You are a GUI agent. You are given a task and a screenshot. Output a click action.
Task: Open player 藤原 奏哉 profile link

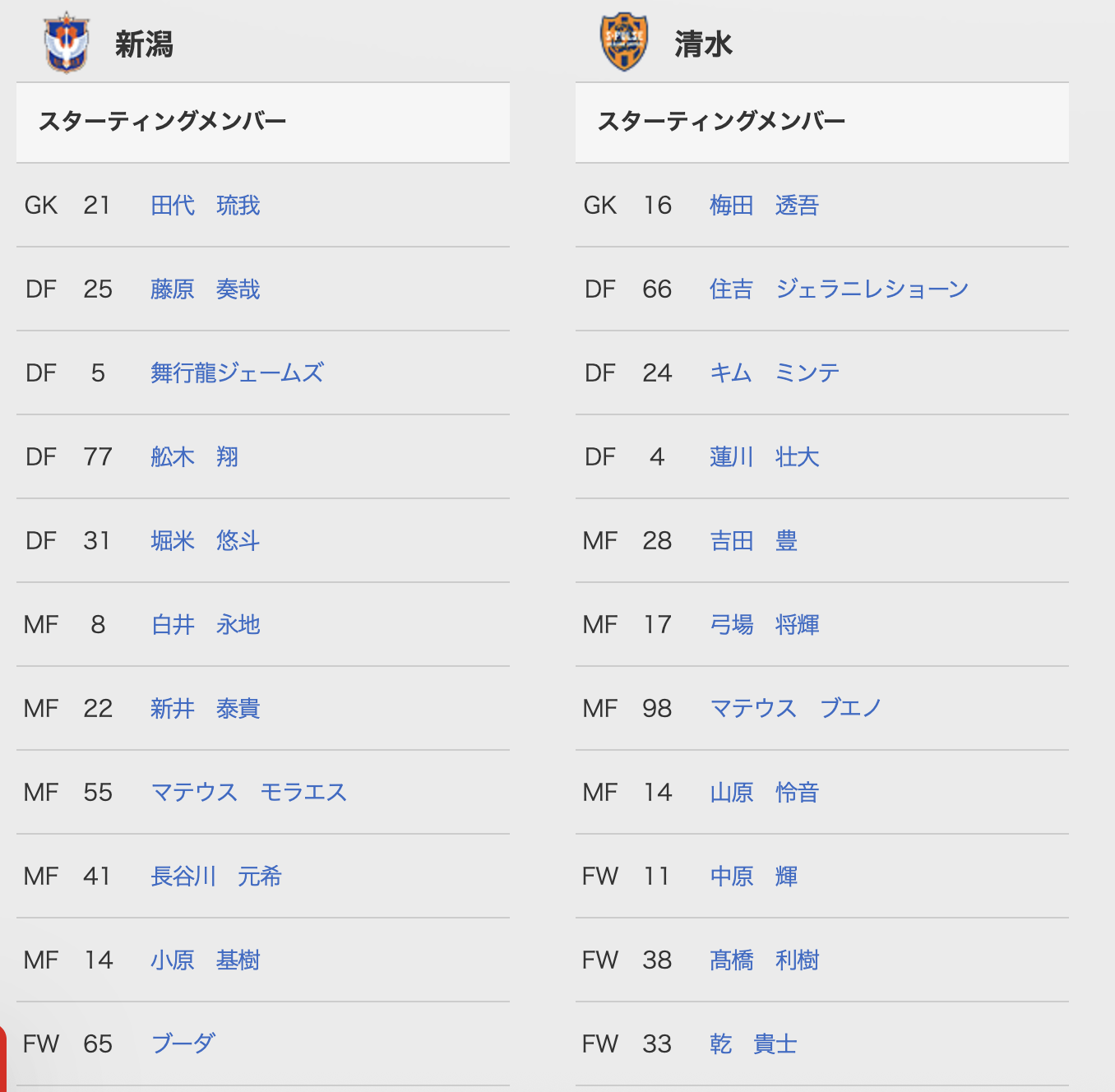(206, 289)
